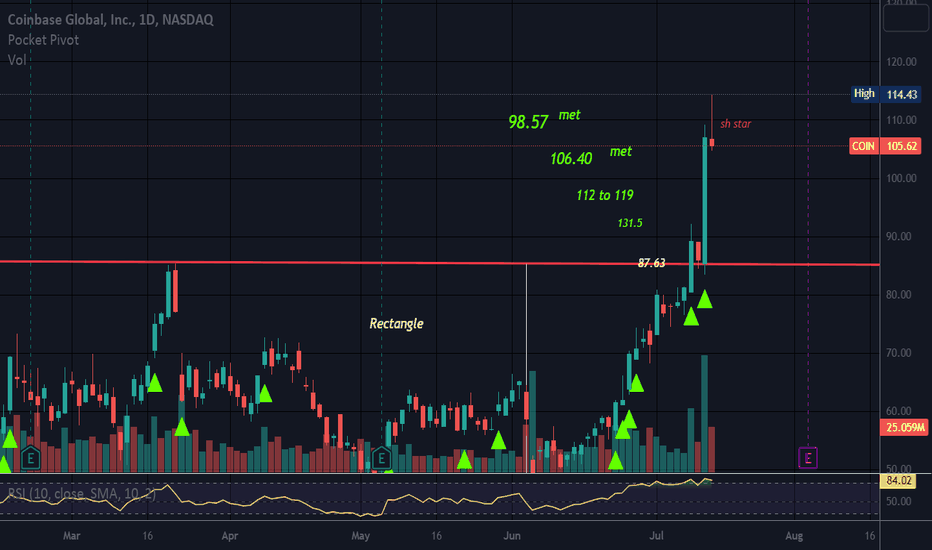Click the COIN price label tag
This screenshot has height=550, width=932.
(x=864, y=146)
